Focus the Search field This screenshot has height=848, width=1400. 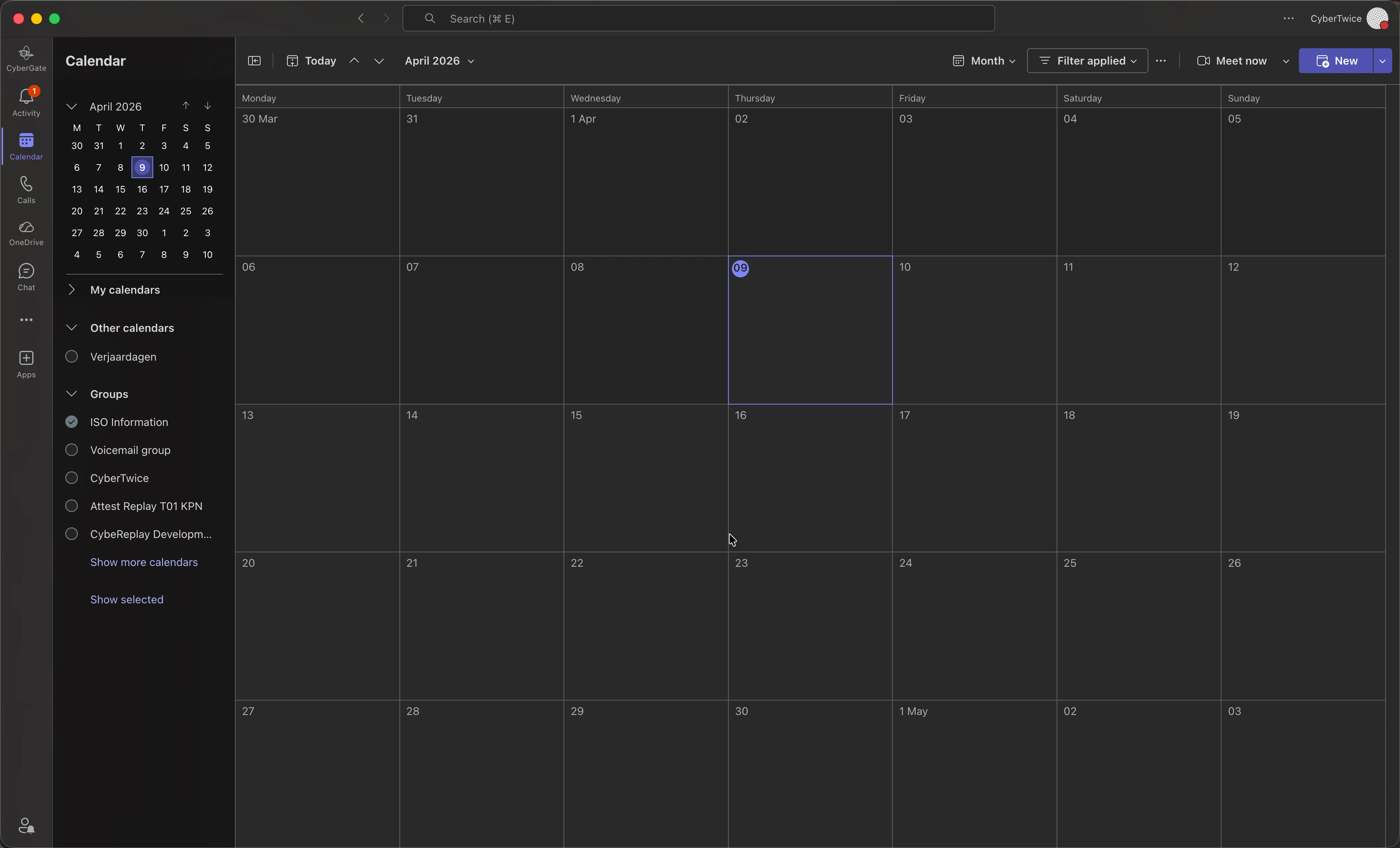point(698,19)
